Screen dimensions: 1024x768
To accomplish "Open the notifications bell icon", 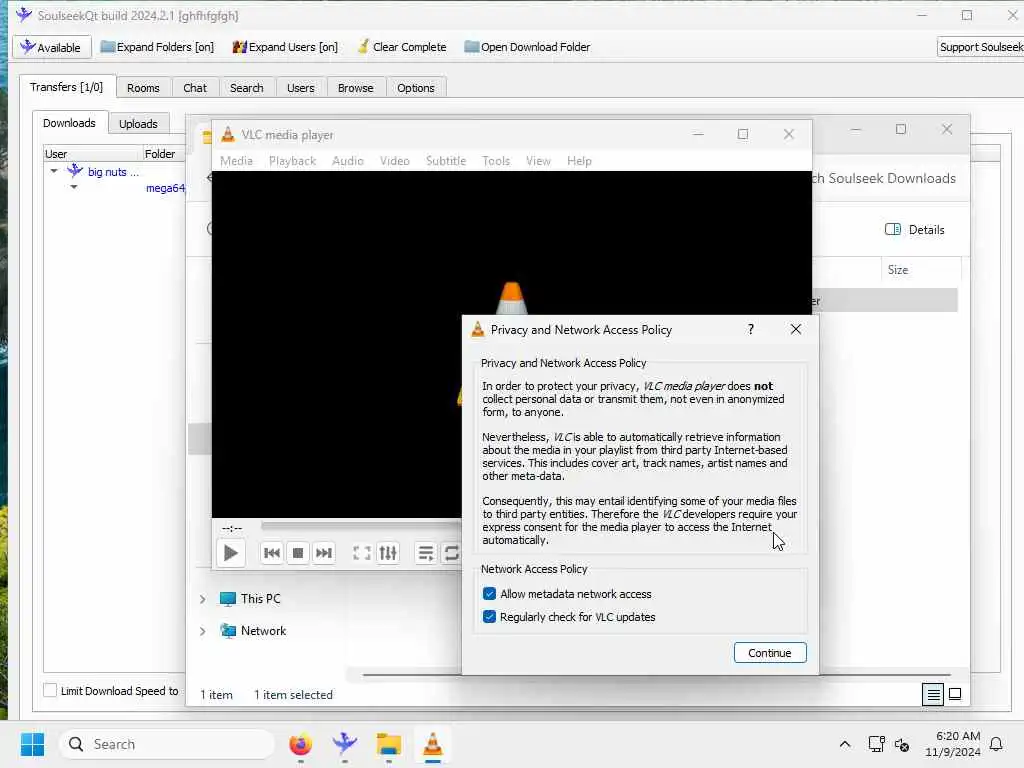I will pos(997,744).
